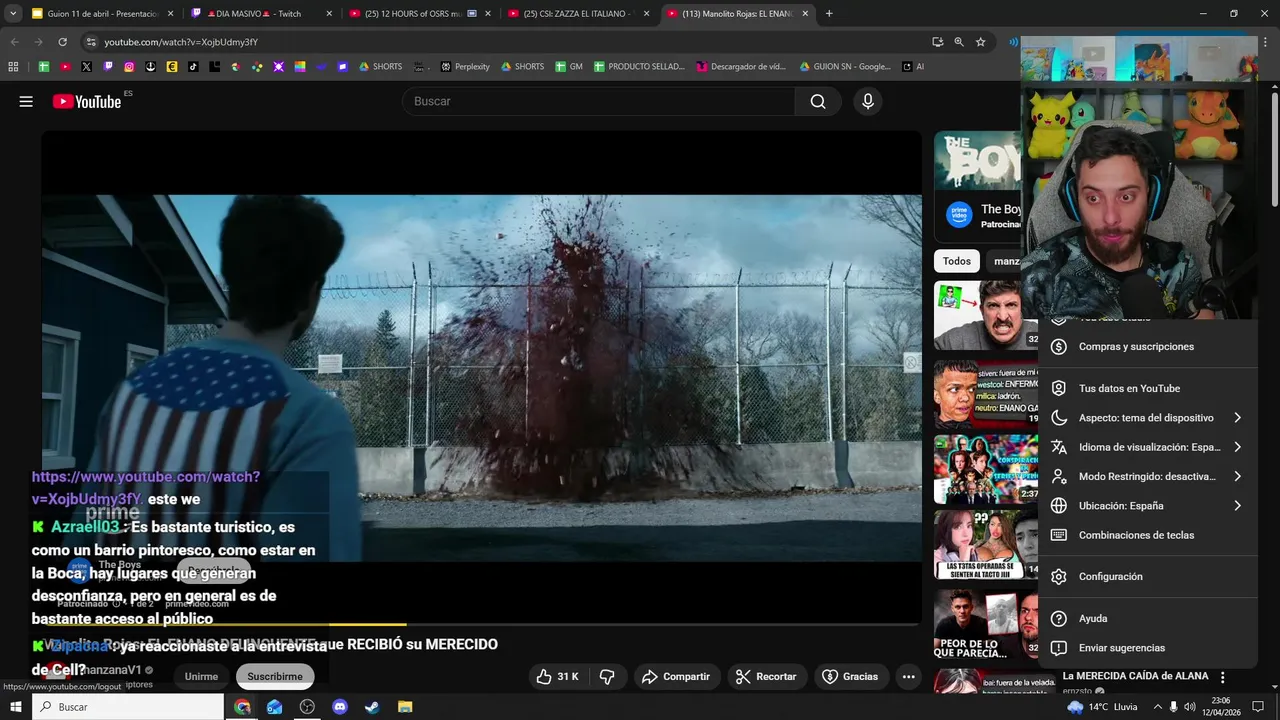Start voice search with the microphone
This screenshot has height=720, width=1280.
point(868,101)
